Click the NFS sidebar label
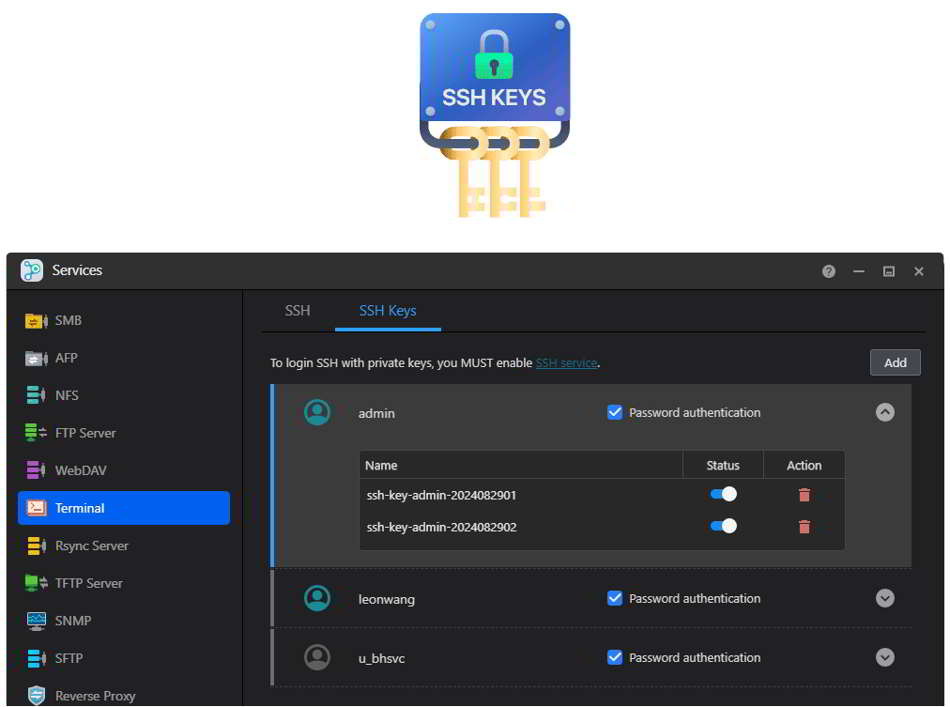The width and height of the screenshot is (950, 707). coord(67,396)
